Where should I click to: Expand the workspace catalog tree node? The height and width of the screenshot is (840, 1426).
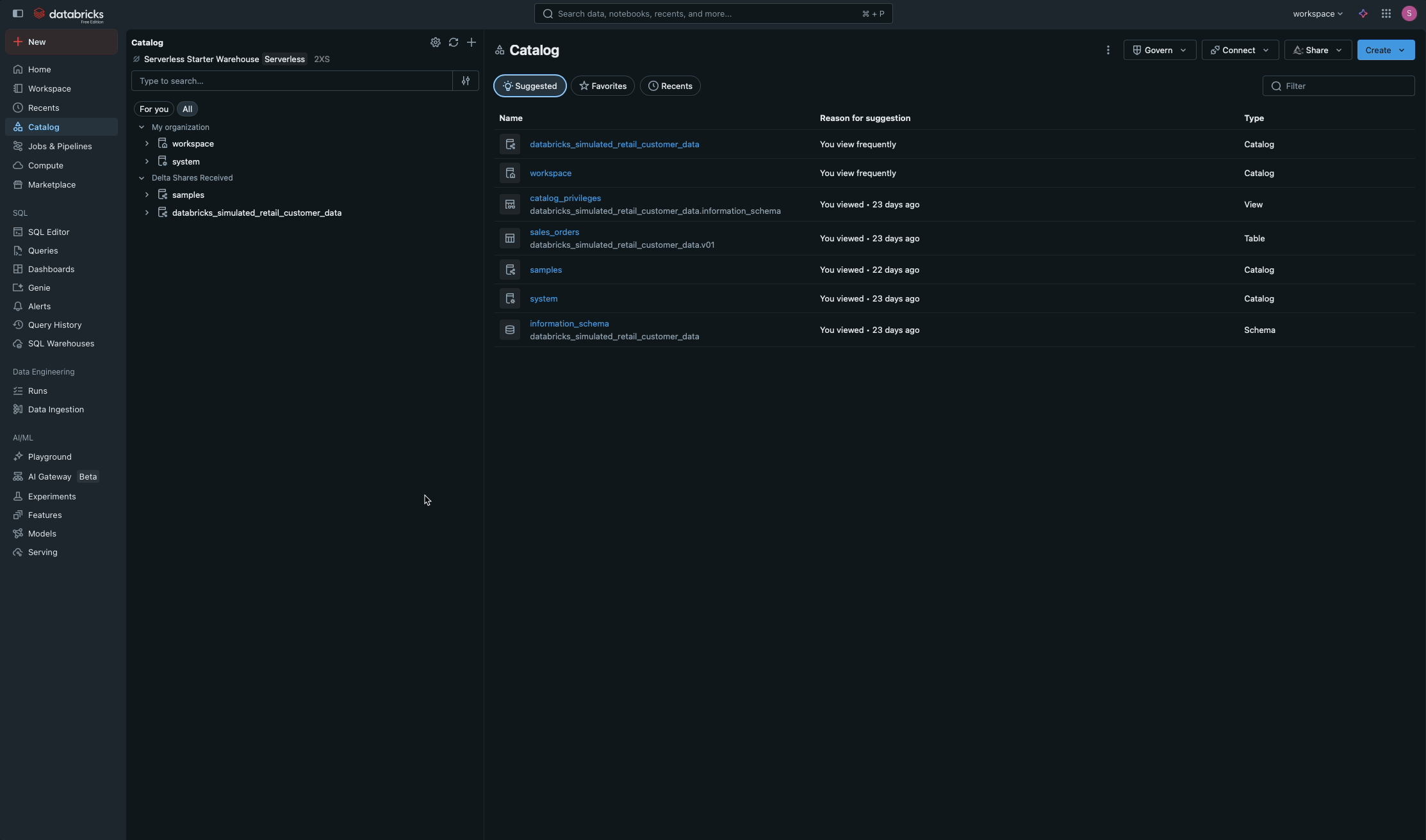(147, 143)
